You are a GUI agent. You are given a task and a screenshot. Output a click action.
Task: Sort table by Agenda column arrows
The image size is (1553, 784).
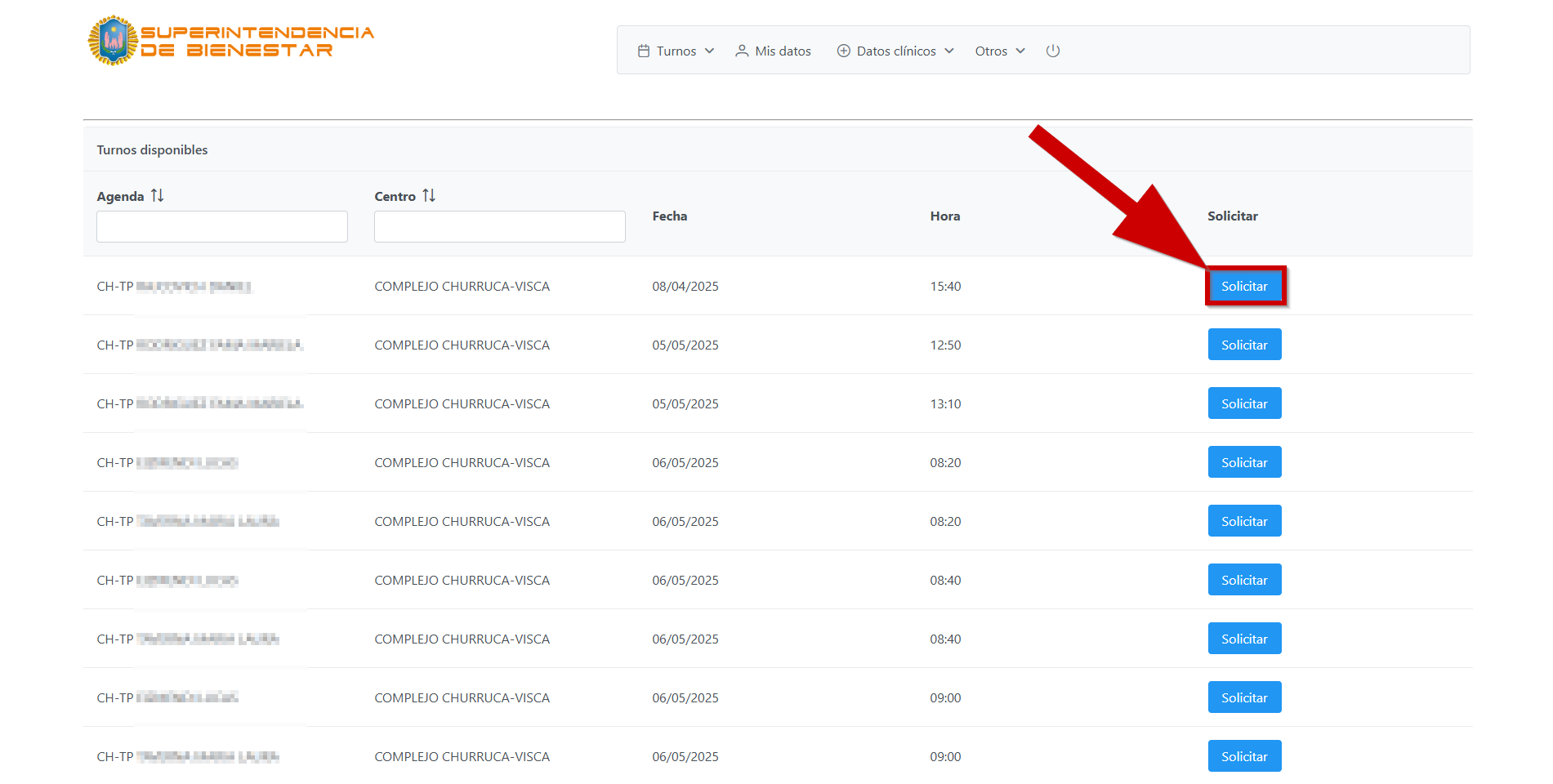click(158, 196)
